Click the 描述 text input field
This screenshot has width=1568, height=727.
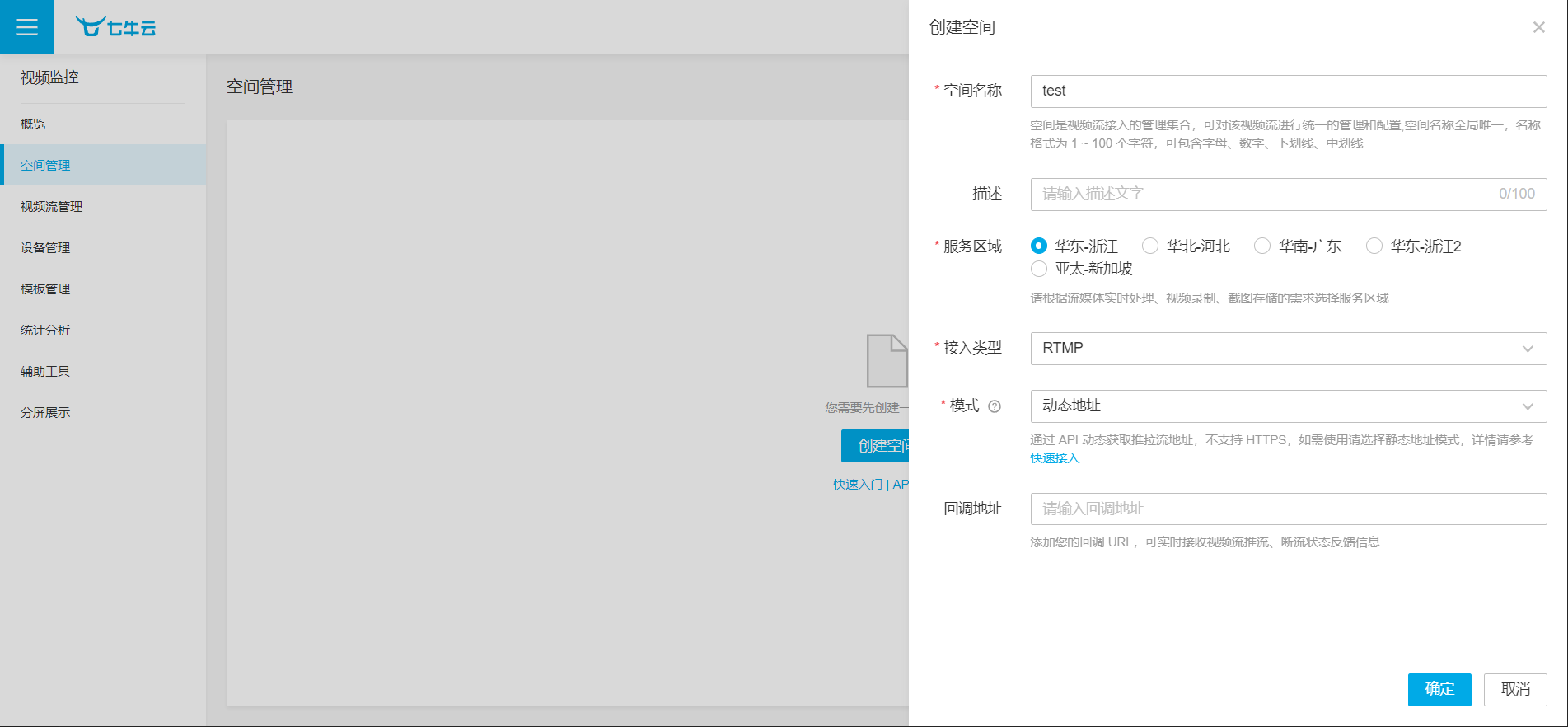coord(1289,195)
